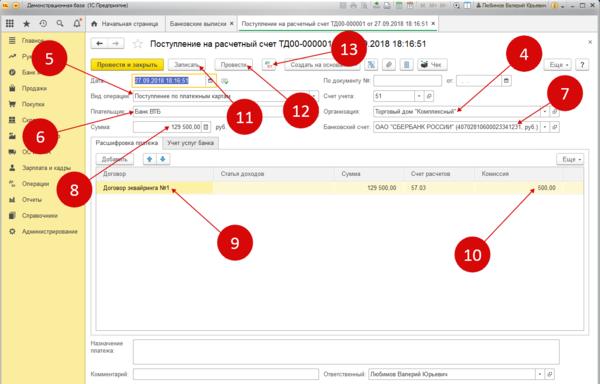This screenshot has width=600, height=384.
Task: Click the Дата input field
Action: (169, 81)
